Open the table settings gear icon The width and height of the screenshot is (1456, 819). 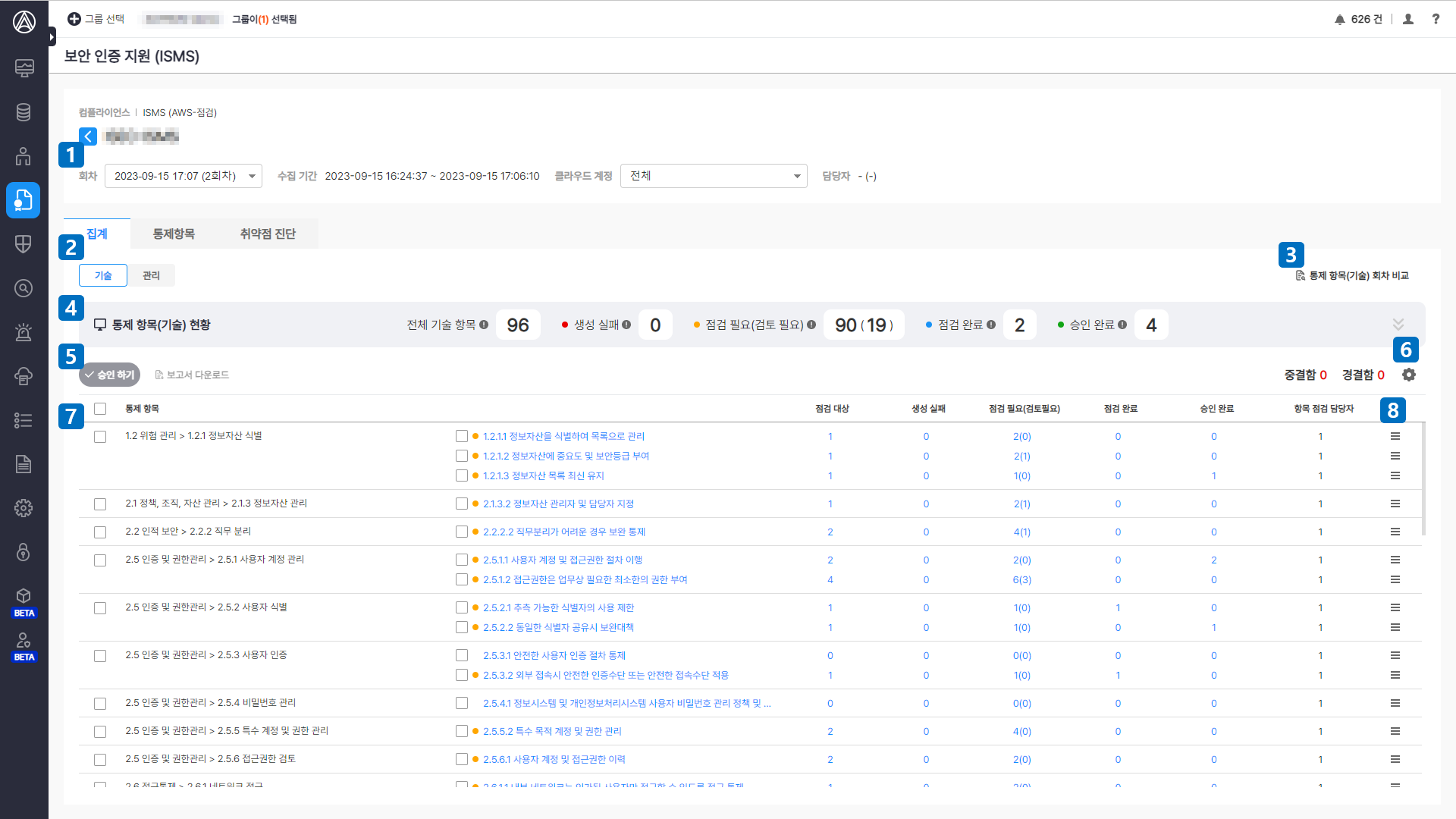(x=1409, y=375)
